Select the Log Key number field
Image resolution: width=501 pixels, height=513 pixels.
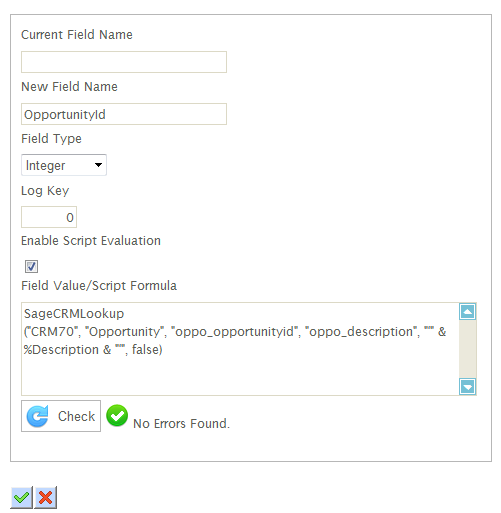coord(49,217)
